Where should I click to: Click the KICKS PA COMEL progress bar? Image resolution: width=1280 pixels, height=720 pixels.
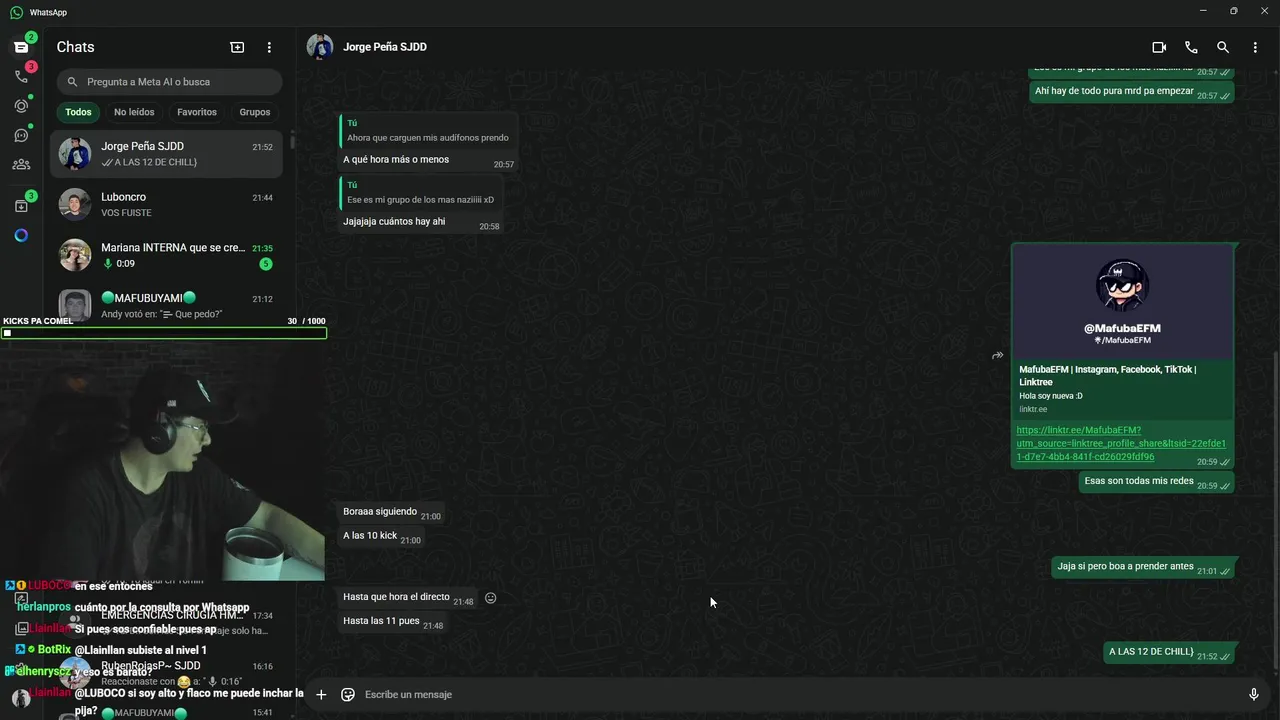coord(164,333)
